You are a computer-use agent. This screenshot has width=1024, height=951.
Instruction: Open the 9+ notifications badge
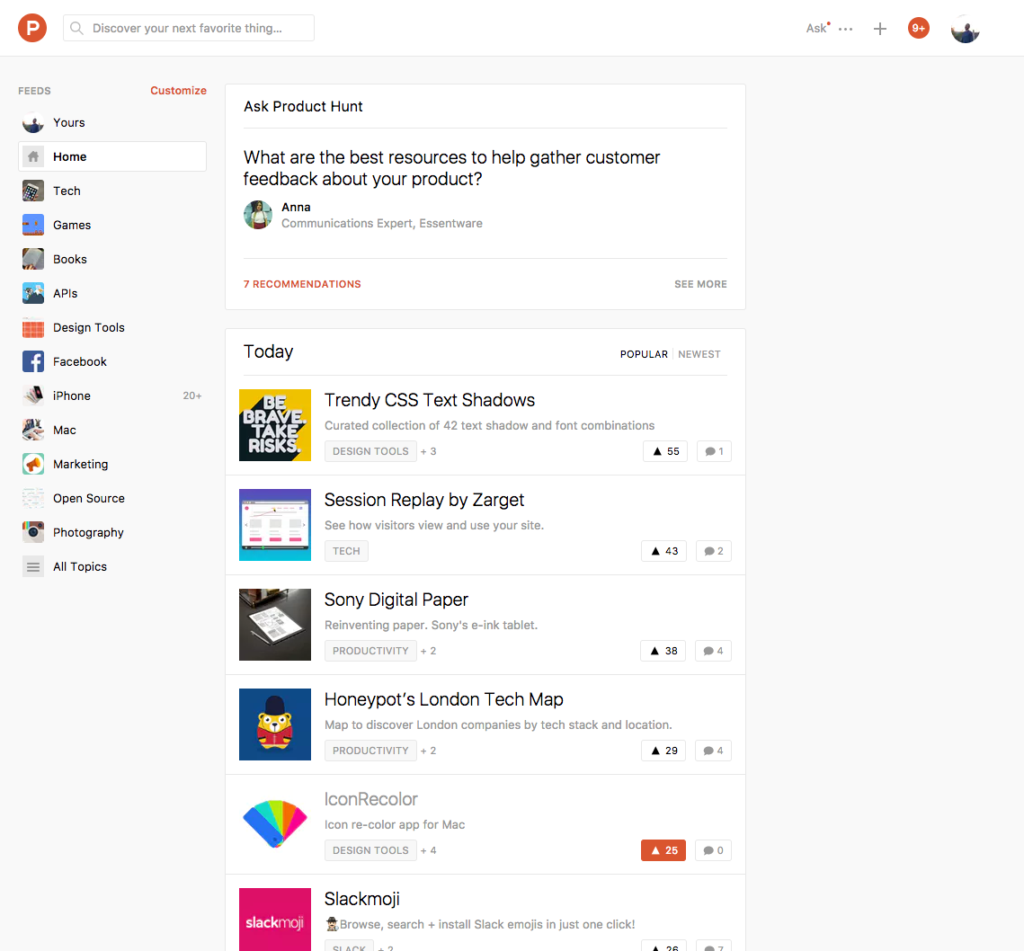pyautogui.click(x=918, y=28)
